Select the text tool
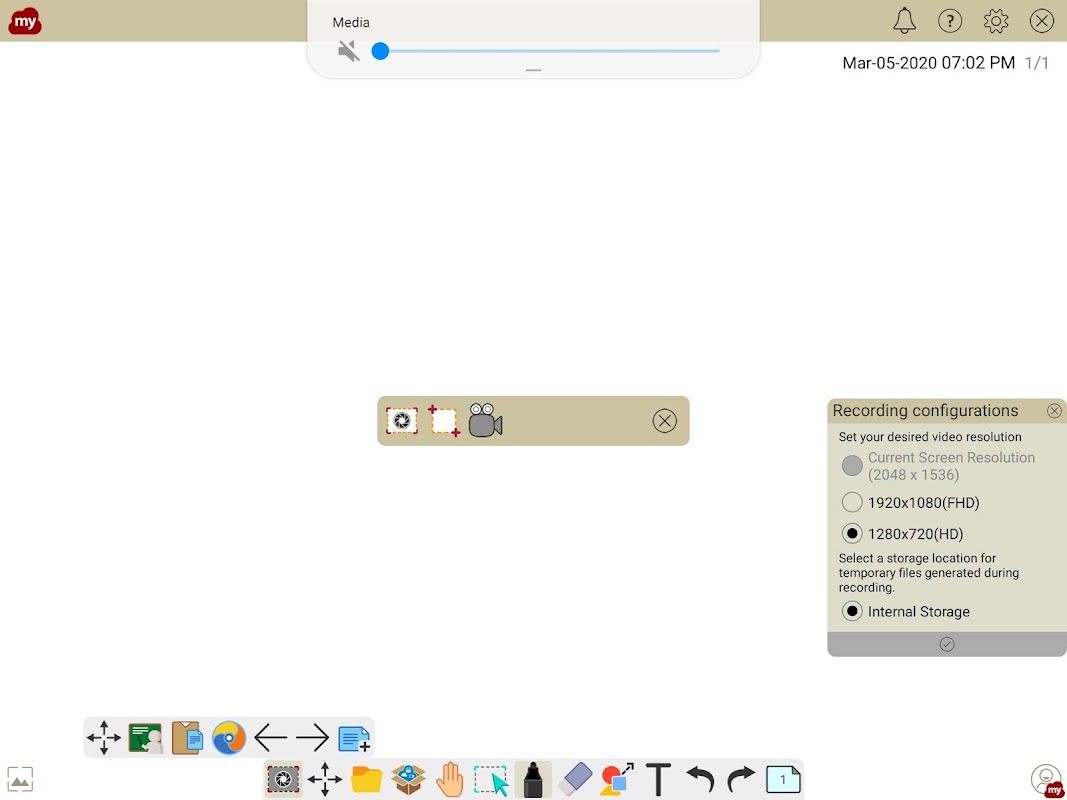Screen dimensions: 1067x800 pyautogui.click(x=658, y=780)
